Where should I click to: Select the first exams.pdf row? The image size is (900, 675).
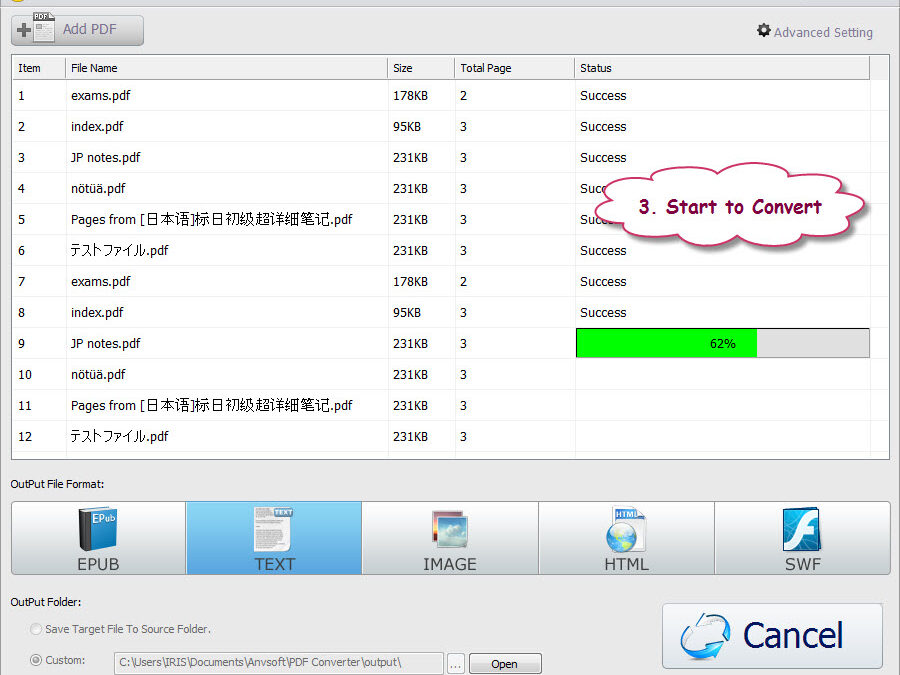(100, 96)
